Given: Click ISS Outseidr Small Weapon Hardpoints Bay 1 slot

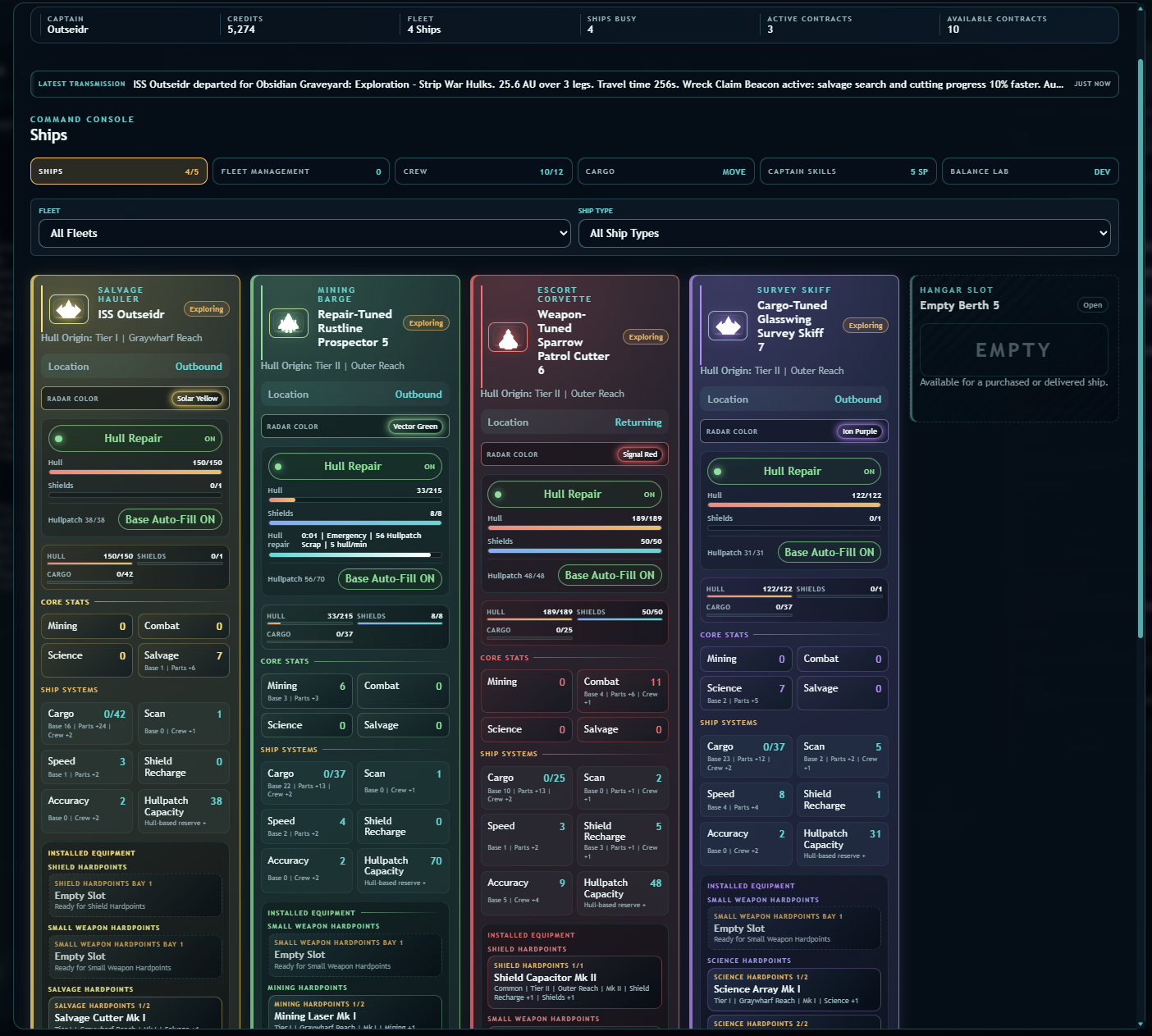Looking at the screenshot, I should pyautogui.click(x=135, y=956).
